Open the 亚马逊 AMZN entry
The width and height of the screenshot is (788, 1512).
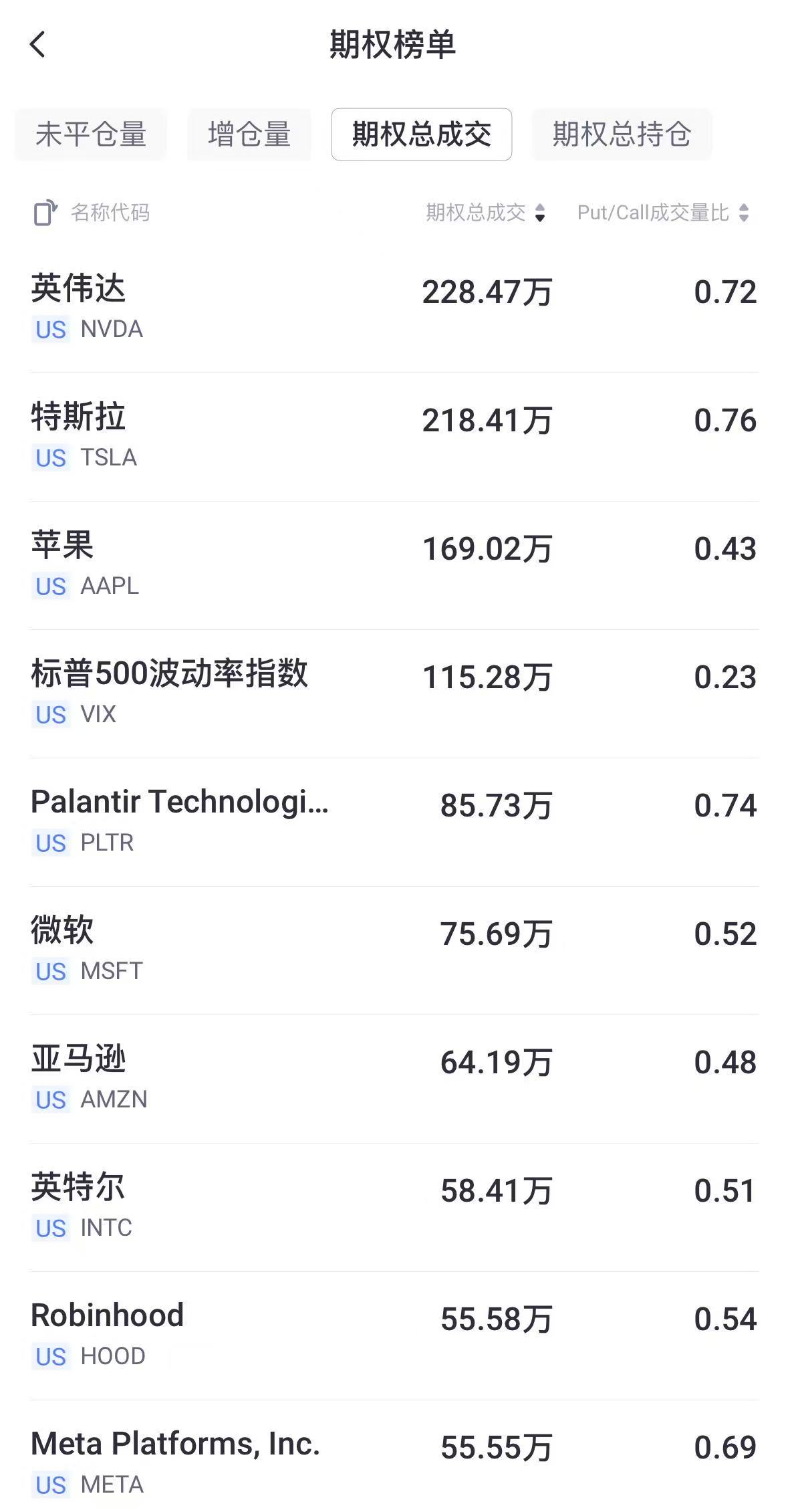(394, 1078)
